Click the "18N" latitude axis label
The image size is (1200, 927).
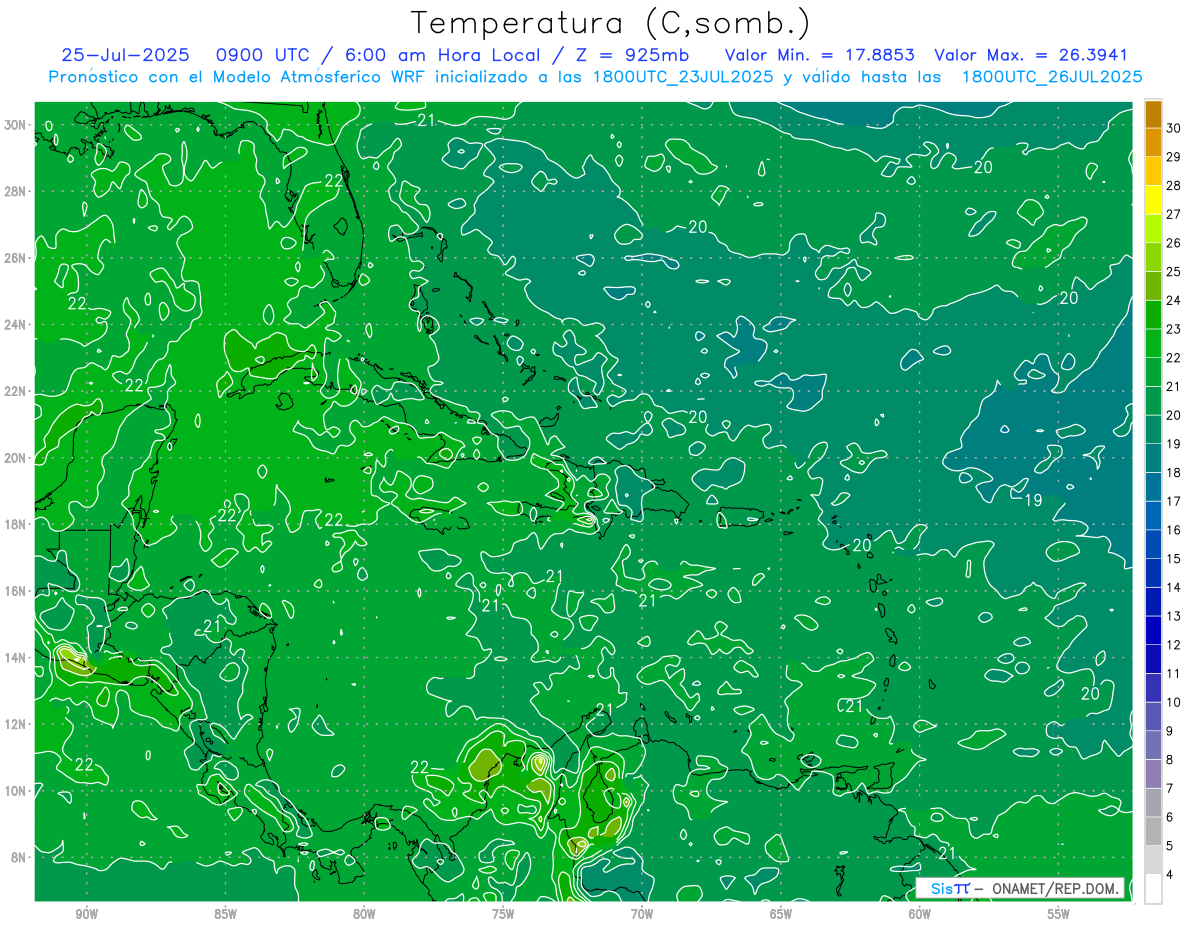16,524
